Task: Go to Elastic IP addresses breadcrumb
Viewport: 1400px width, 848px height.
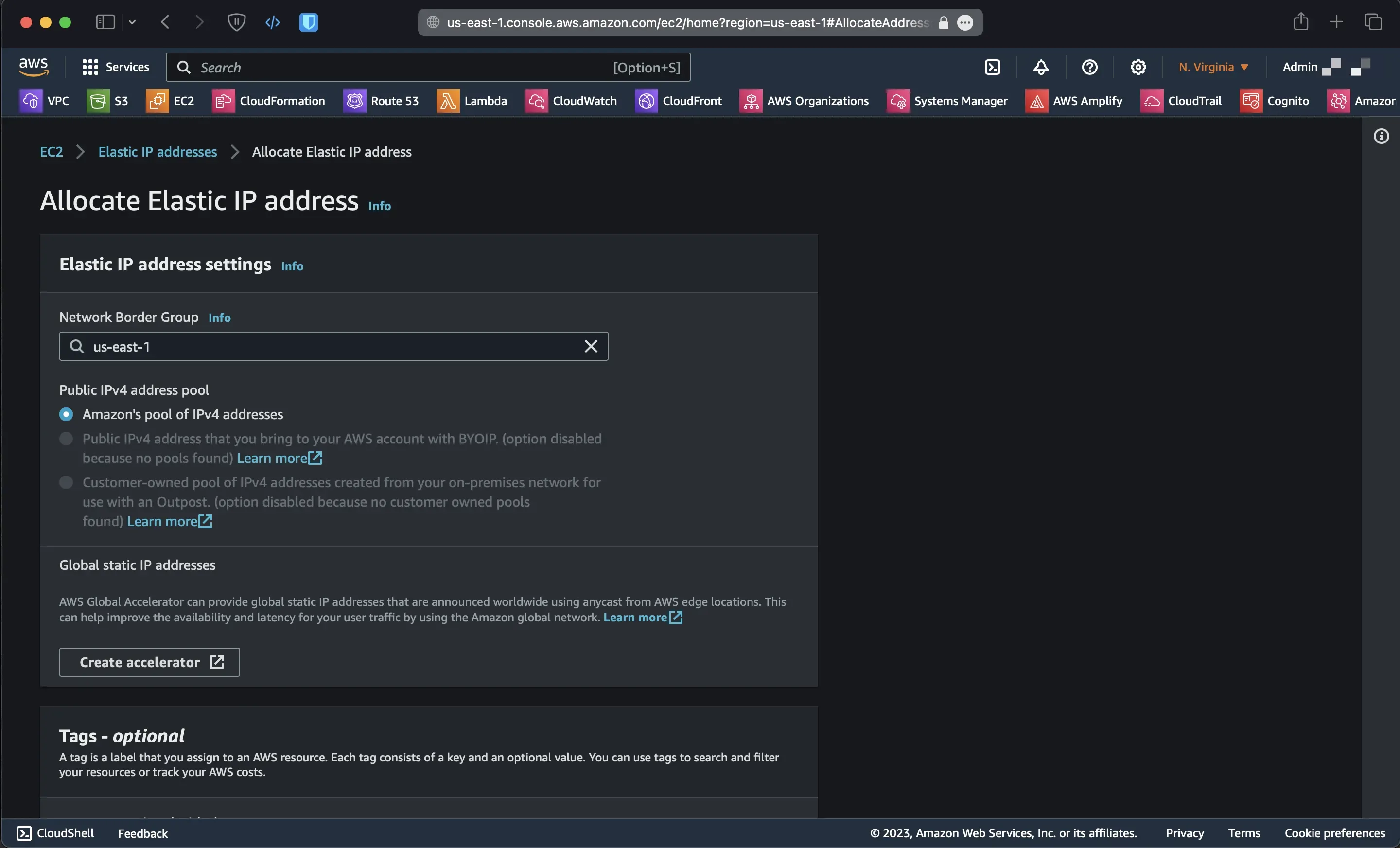Action: tap(157, 152)
